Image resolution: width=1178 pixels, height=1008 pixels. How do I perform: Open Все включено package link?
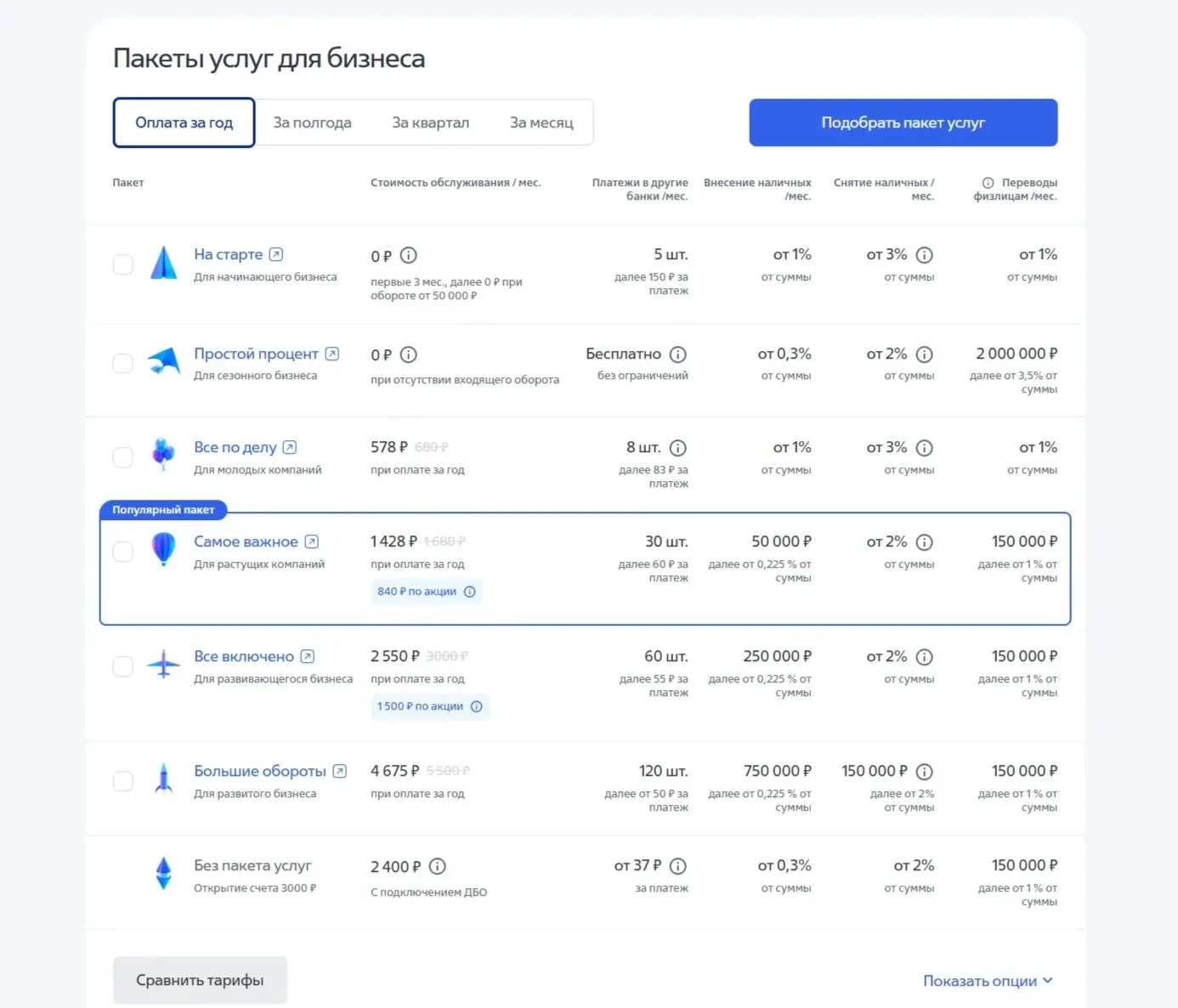click(244, 656)
